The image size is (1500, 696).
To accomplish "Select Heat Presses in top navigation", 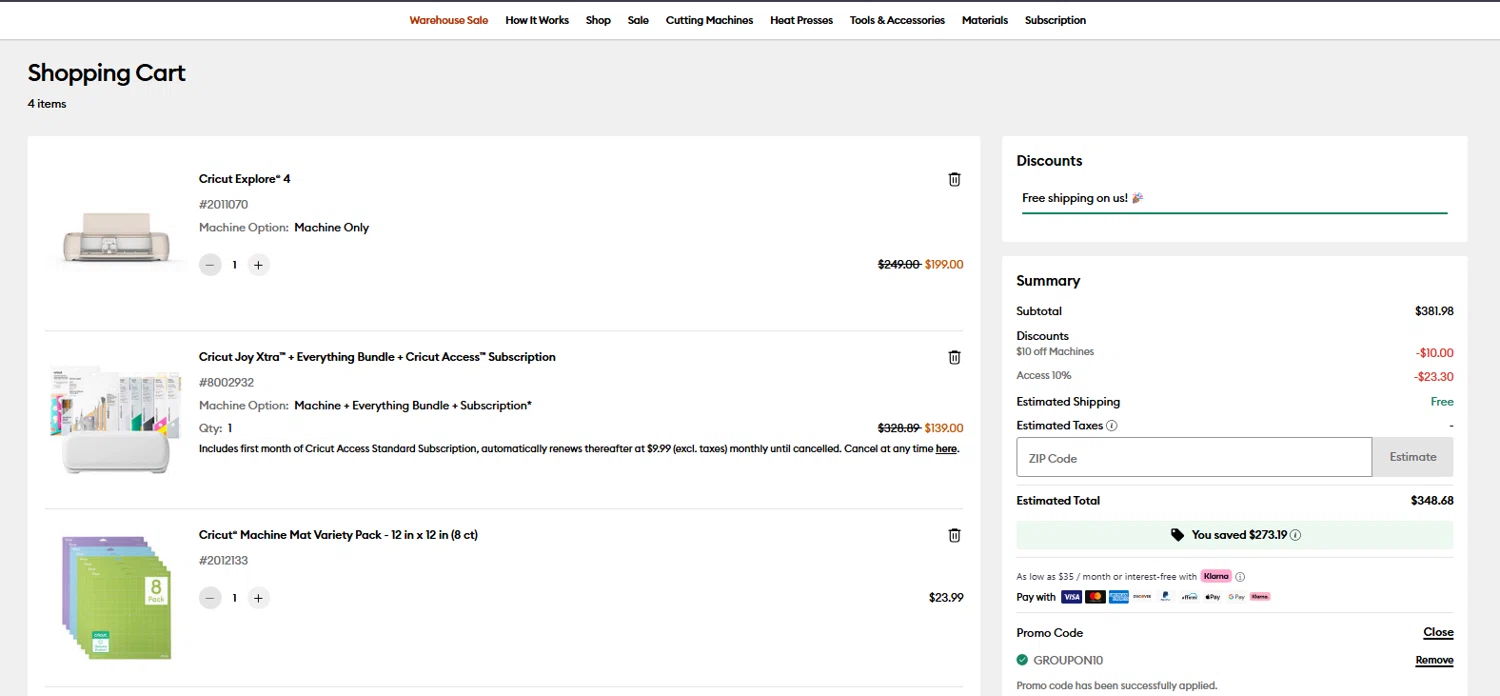I will tap(801, 20).
